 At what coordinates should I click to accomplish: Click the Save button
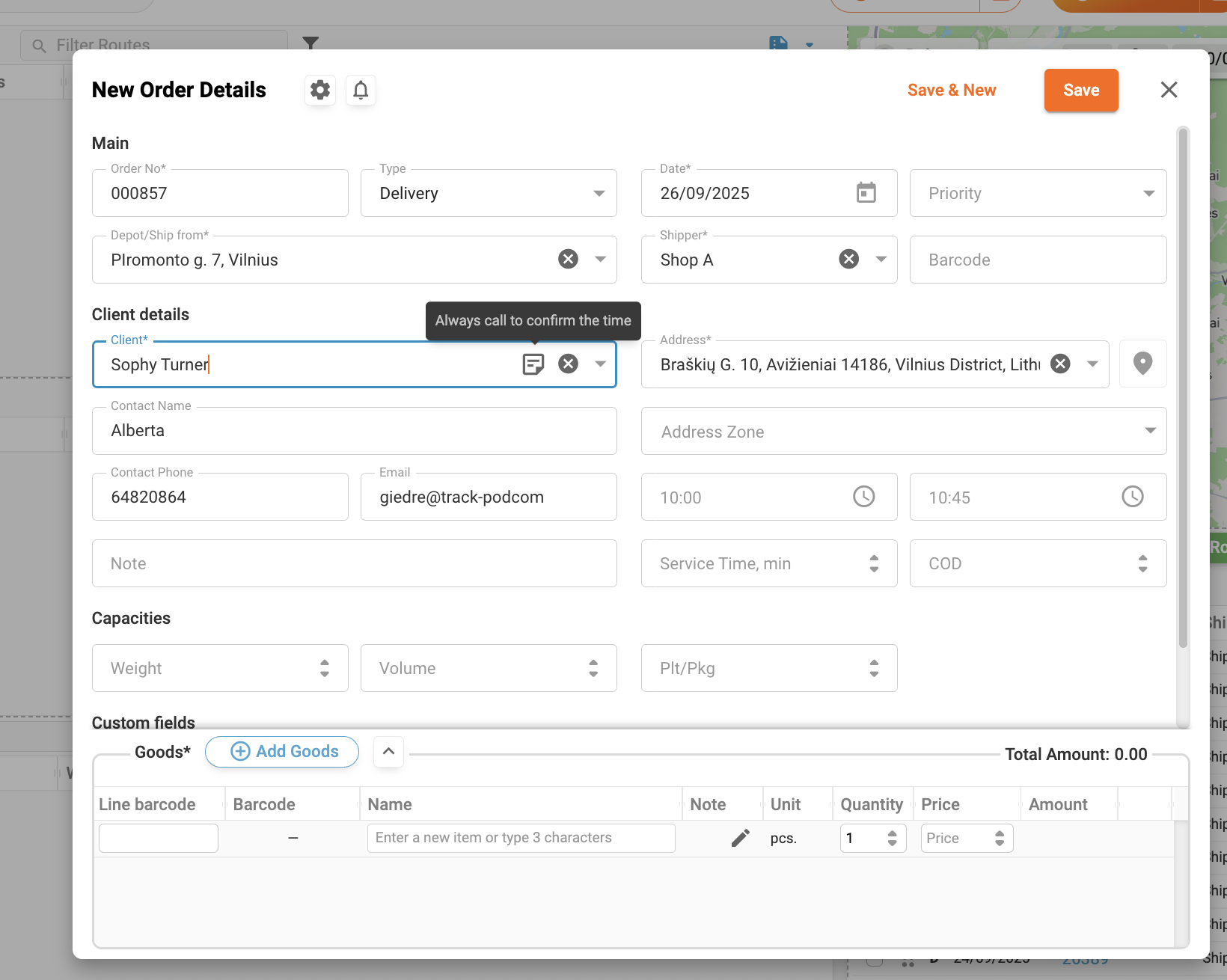tap(1081, 91)
